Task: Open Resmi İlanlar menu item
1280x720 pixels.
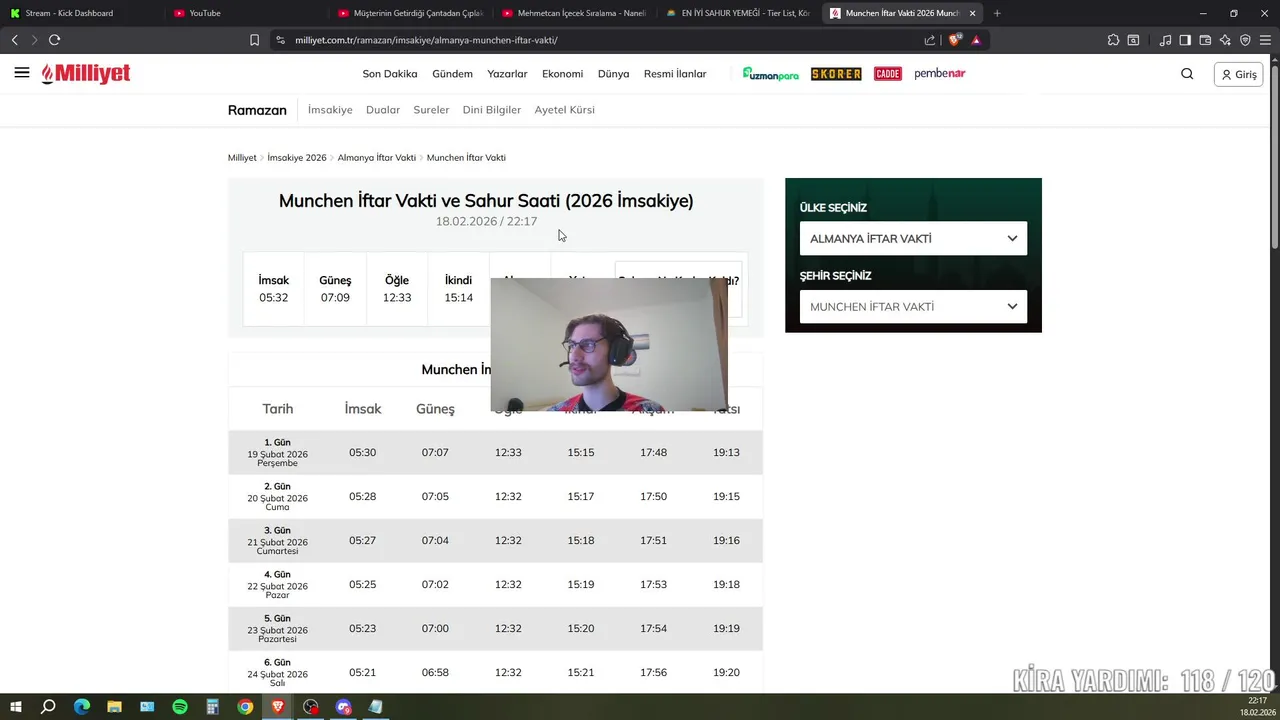Action: coord(675,74)
